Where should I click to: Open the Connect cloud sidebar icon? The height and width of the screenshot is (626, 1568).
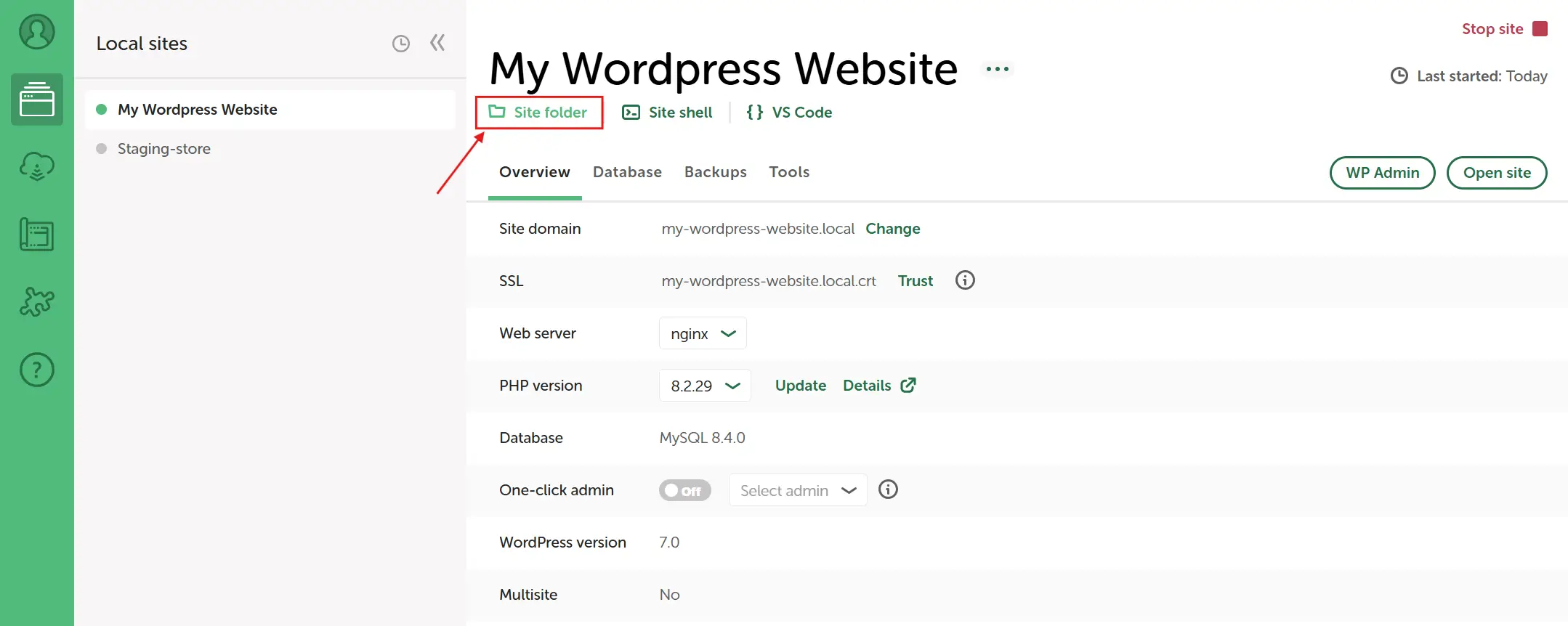(x=37, y=166)
